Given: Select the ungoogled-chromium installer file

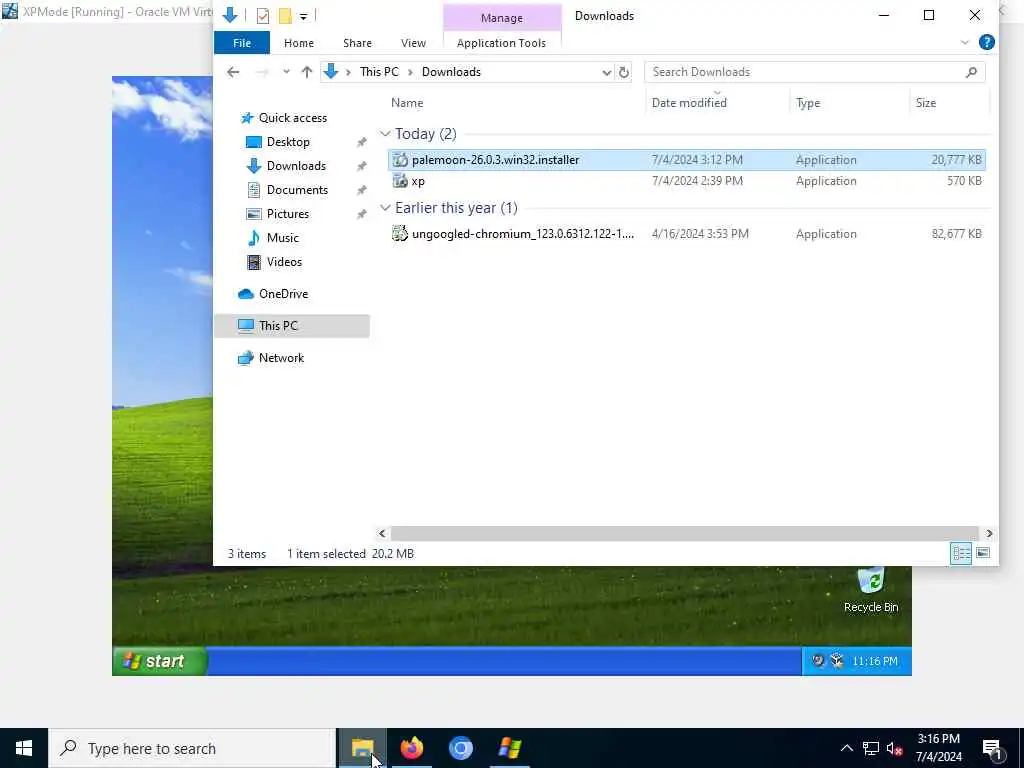Looking at the screenshot, I should pyautogui.click(x=686, y=234).
